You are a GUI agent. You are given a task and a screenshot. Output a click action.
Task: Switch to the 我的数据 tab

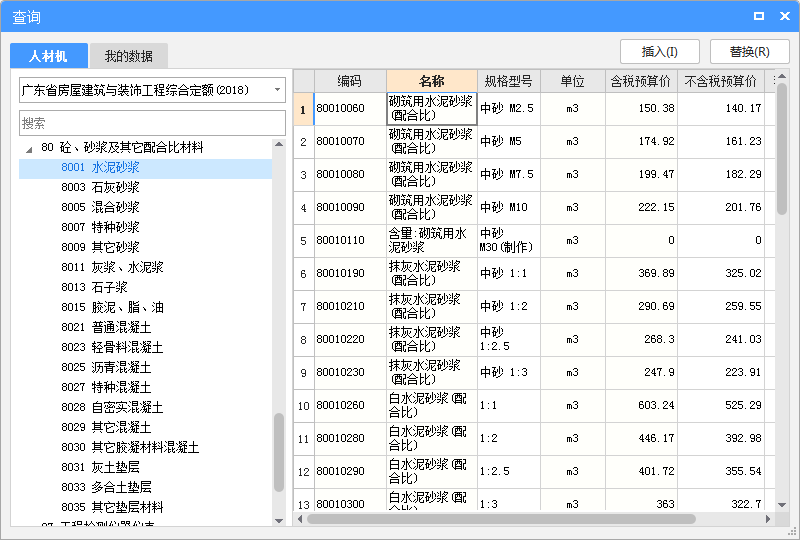[129, 56]
